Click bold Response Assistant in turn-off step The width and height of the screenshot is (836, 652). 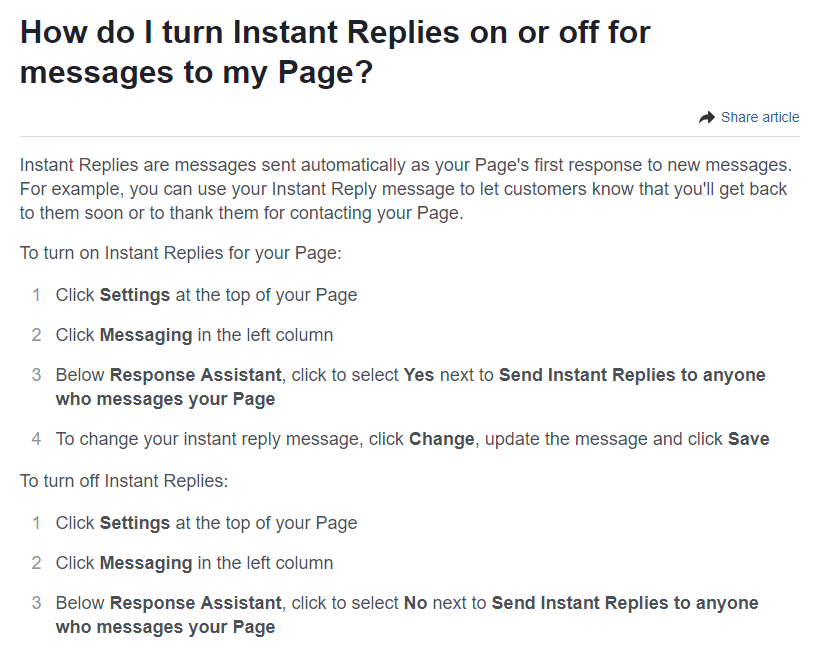point(196,603)
